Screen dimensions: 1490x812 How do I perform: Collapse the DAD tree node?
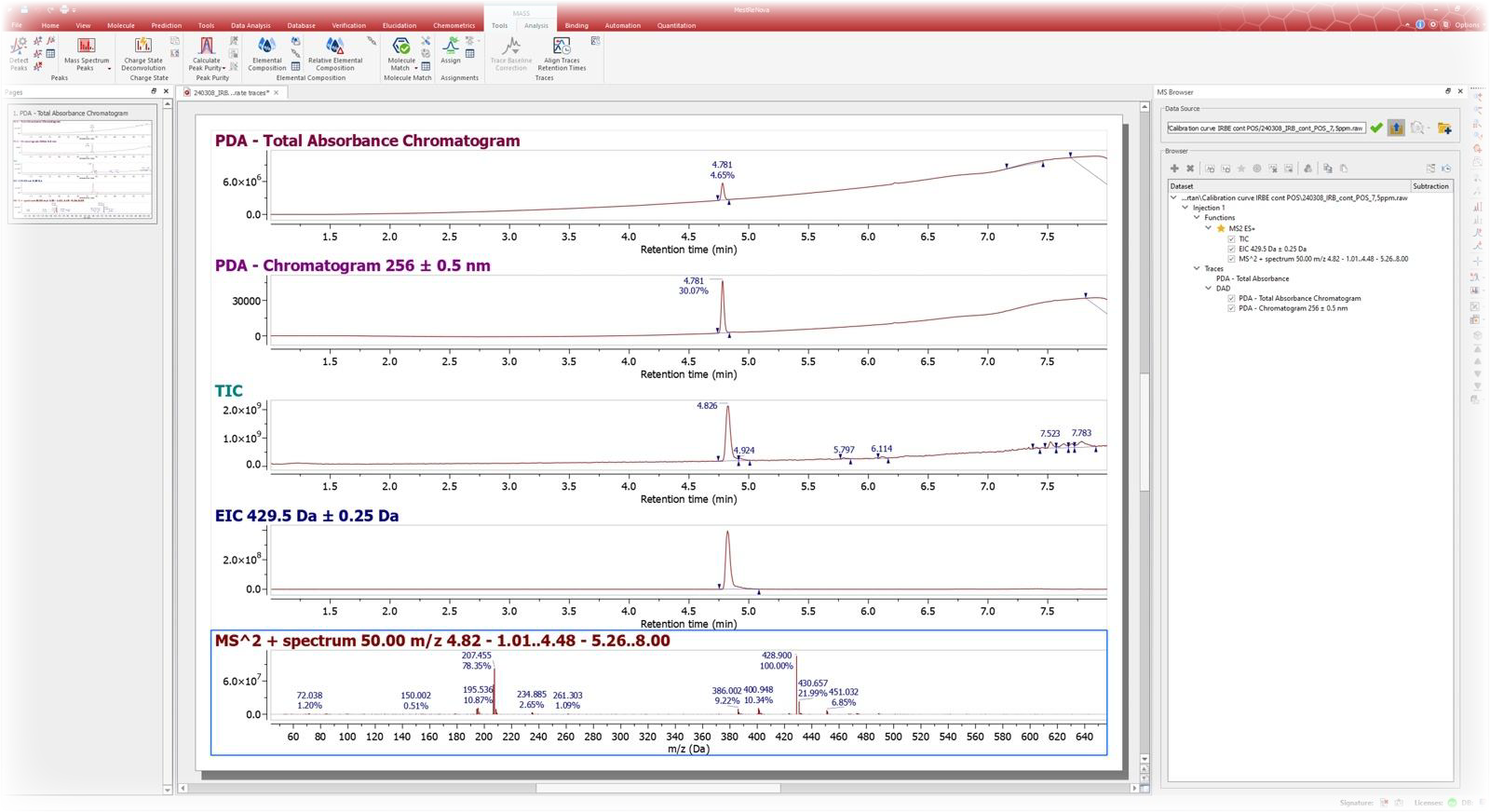pos(1209,289)
